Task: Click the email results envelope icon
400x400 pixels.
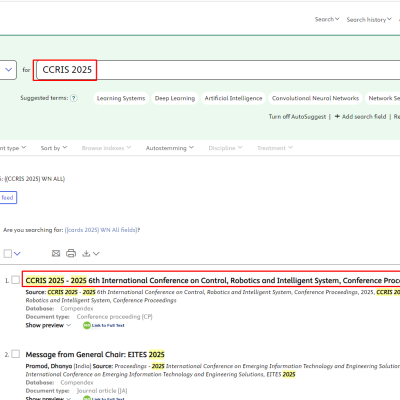Action: point(56,254)
